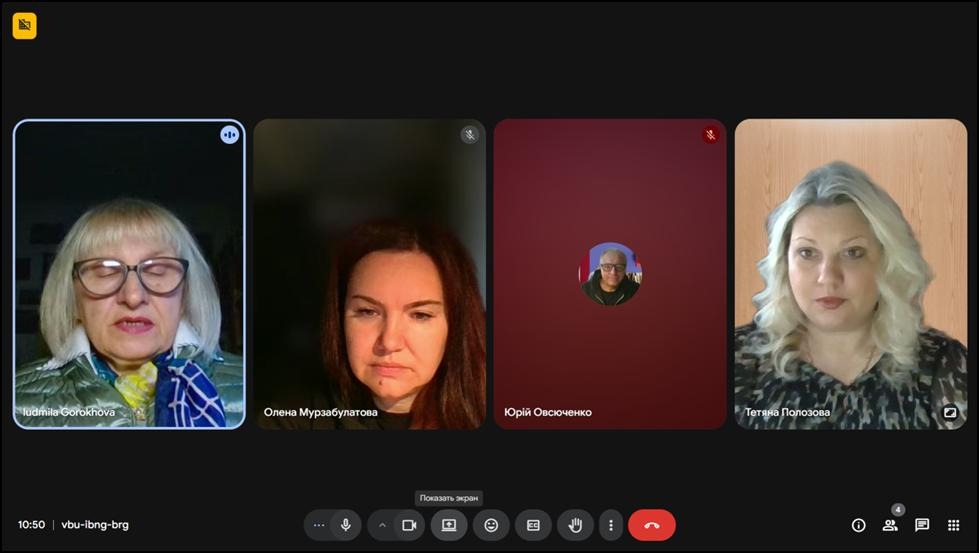Open the activities grid icon
Screen dimensions: 979x553
point(953,525)
